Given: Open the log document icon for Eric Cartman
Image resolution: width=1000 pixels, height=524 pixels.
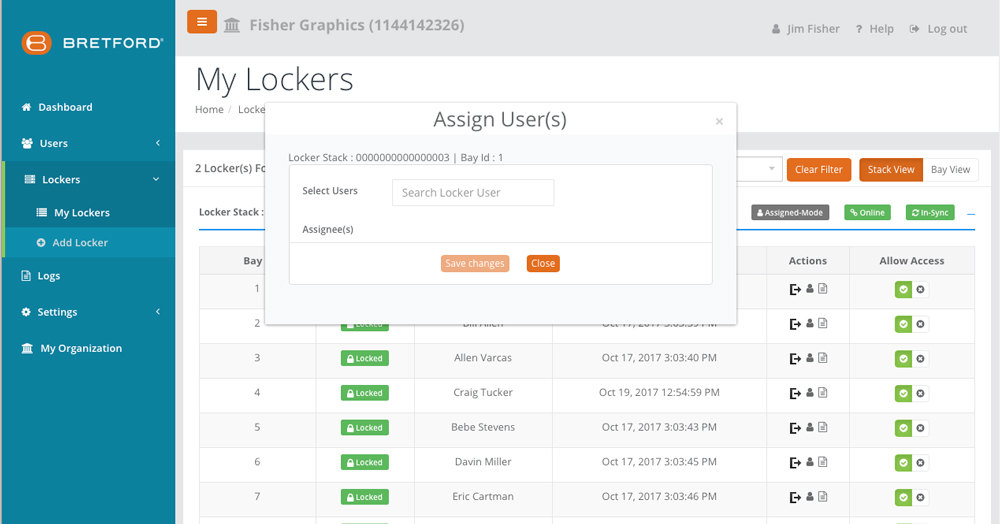Looking at the screenshot, I should (823, 497).
